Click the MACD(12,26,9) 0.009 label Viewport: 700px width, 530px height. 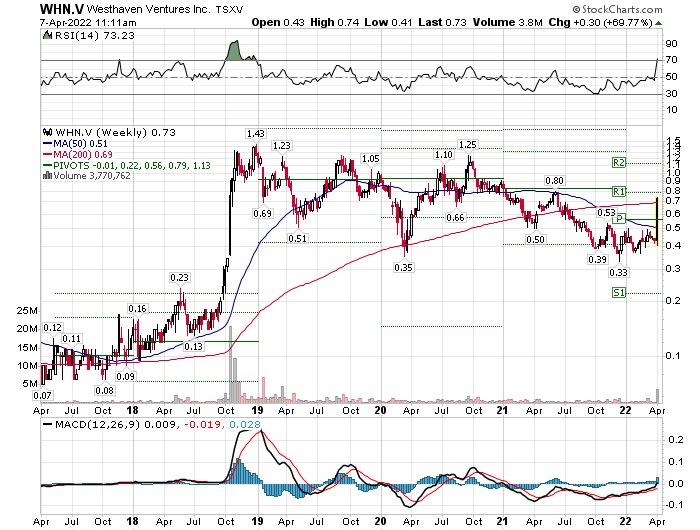click(115, 424)
